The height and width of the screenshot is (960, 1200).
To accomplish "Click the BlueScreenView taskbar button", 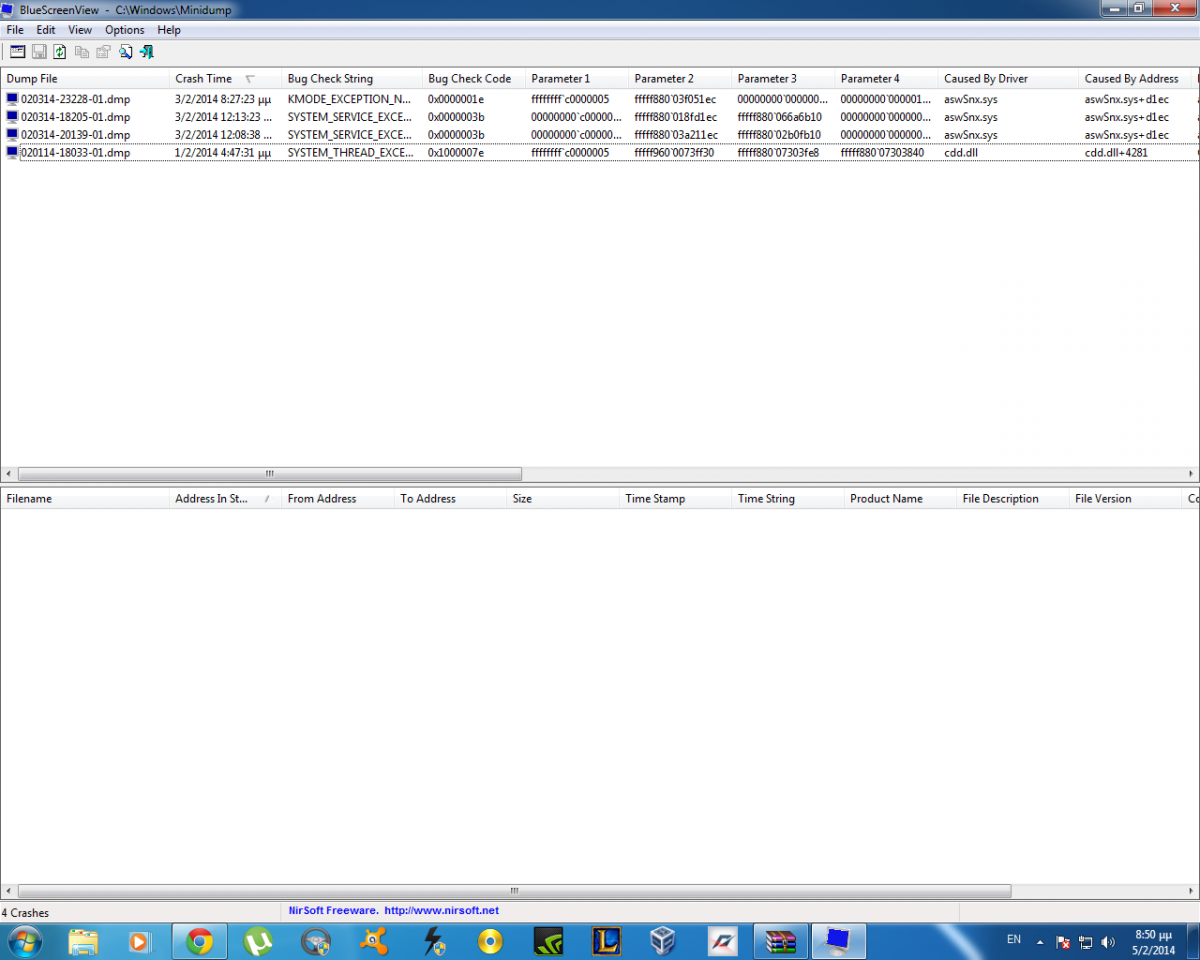I will (x=838, y=941).
